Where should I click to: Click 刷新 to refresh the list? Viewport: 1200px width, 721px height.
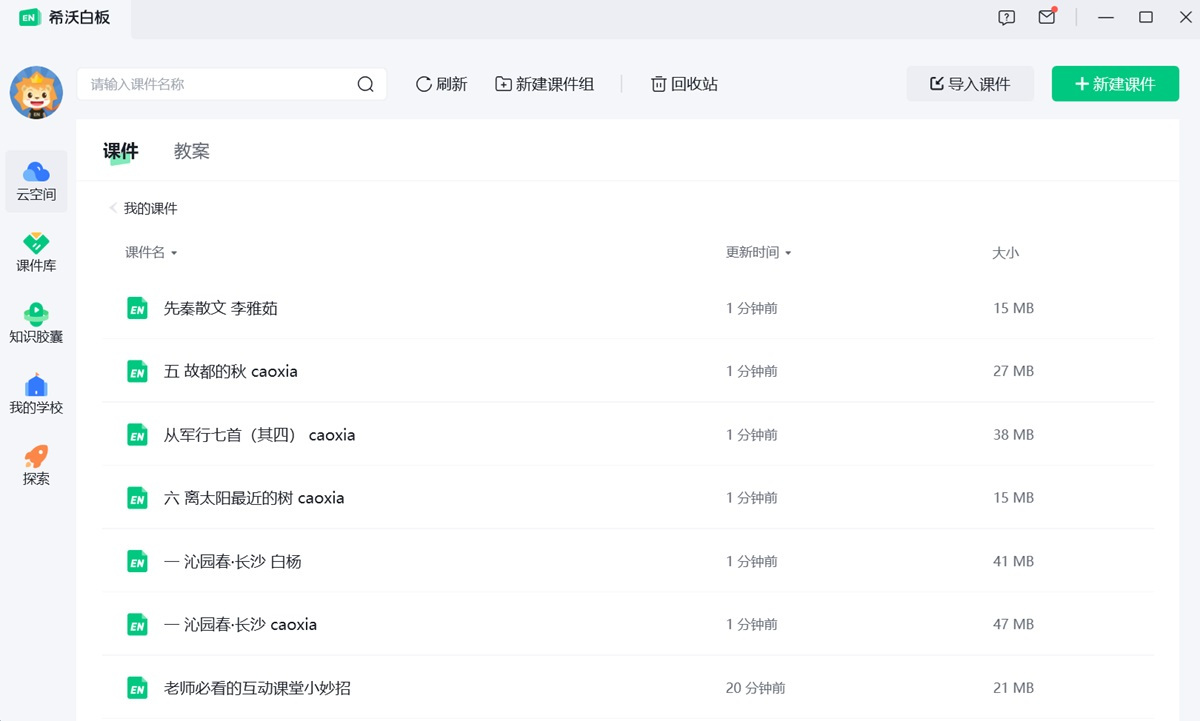(441, 84)
